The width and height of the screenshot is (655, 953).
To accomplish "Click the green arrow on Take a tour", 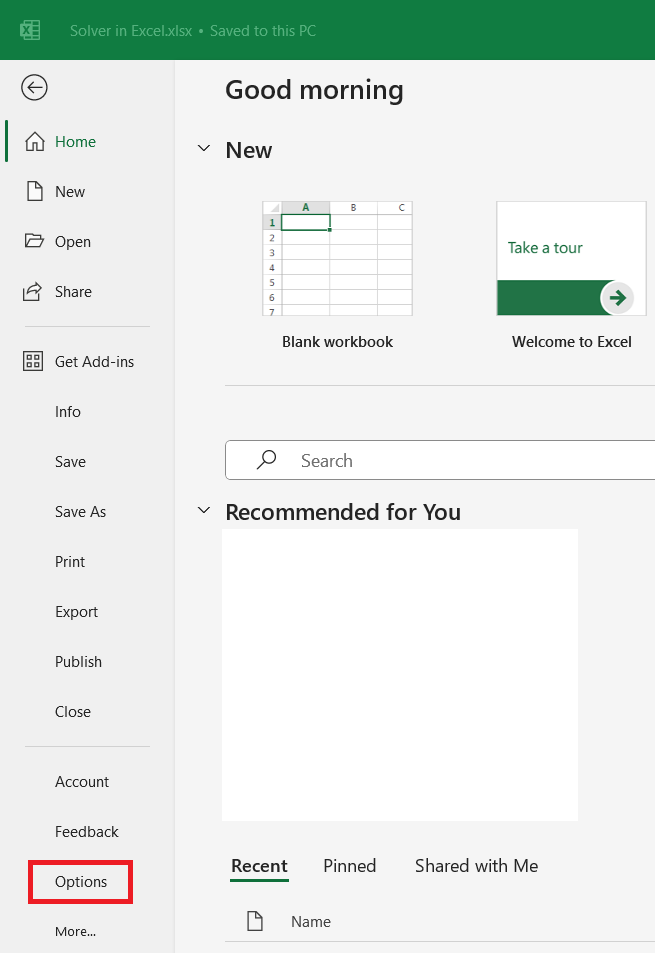I will click(x=617, y=298).
